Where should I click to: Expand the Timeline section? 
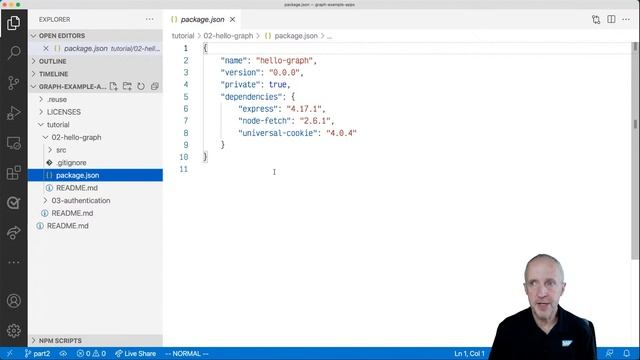coord(96,74)
